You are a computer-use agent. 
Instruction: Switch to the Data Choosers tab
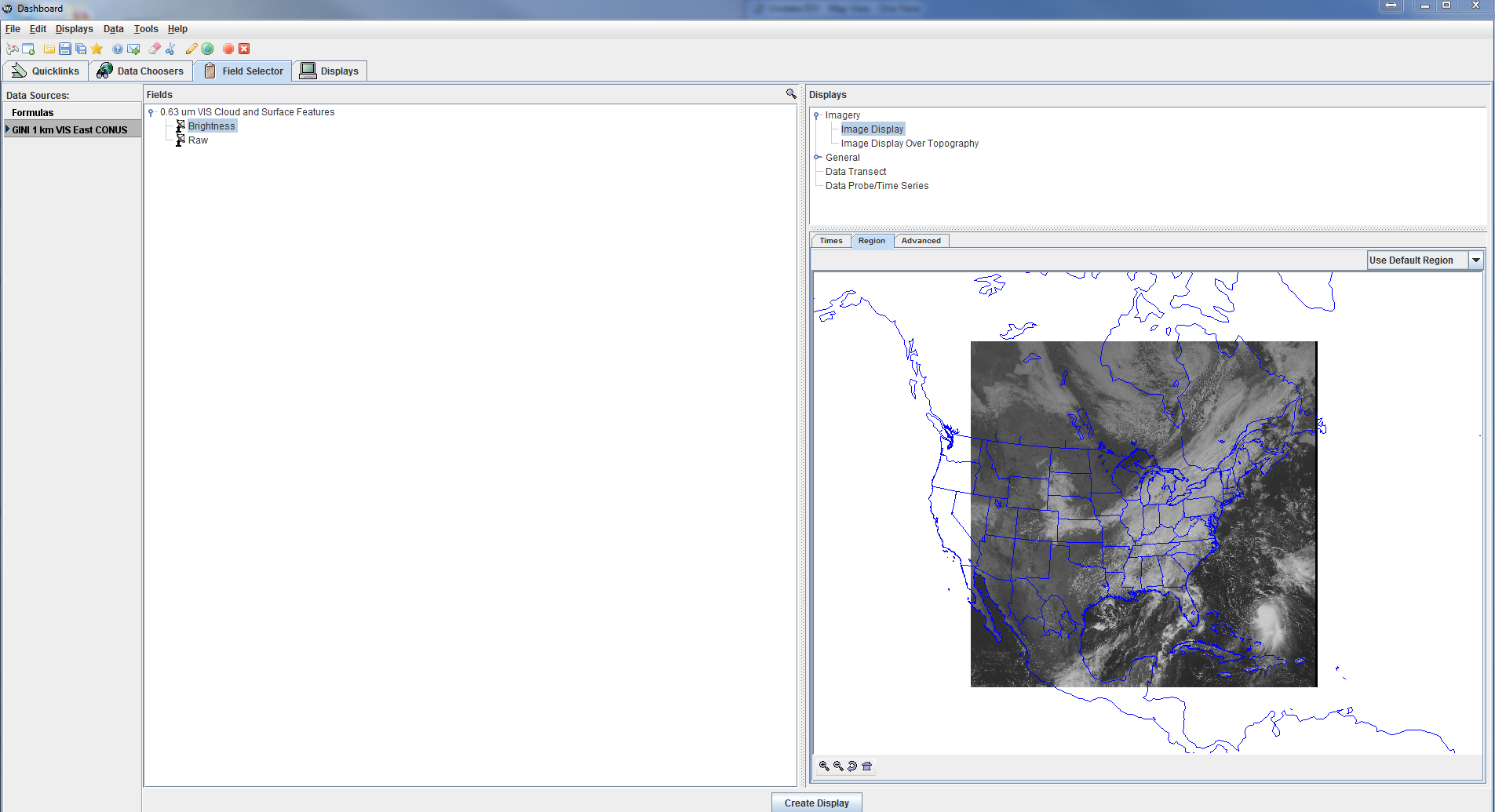tap(140, 71)
